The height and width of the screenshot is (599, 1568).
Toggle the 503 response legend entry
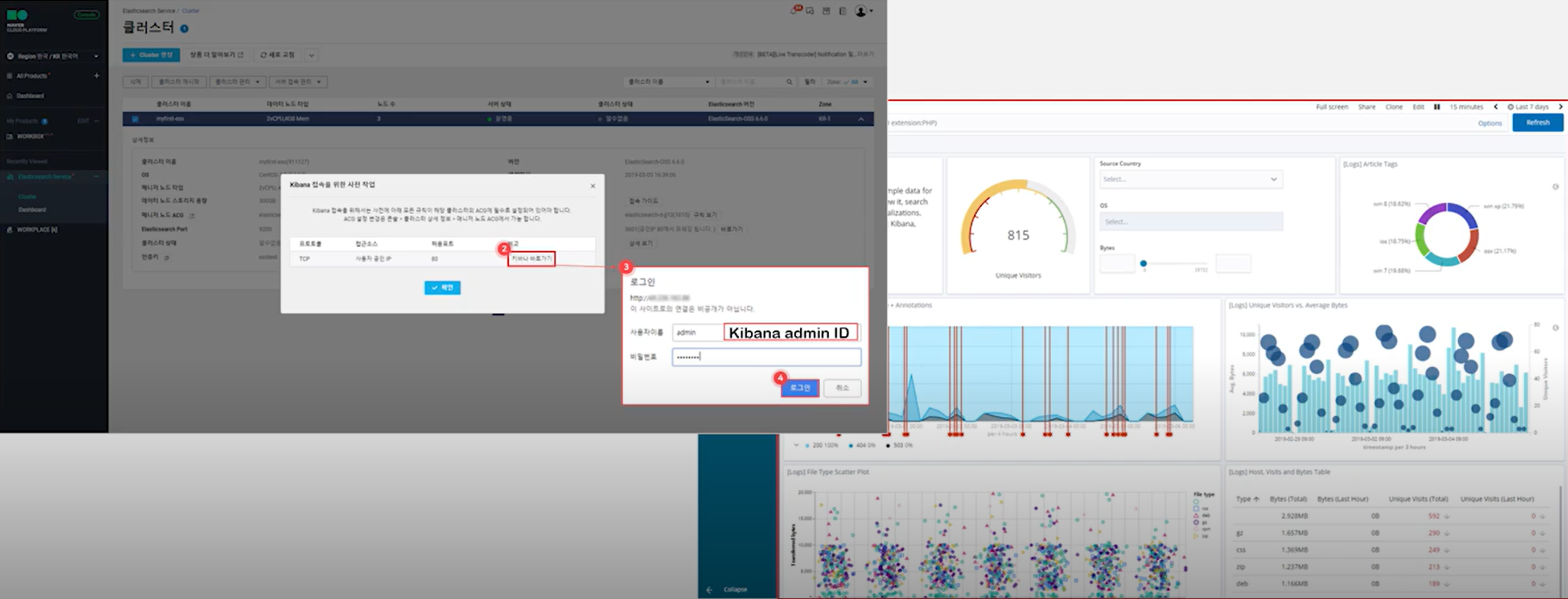899,446
